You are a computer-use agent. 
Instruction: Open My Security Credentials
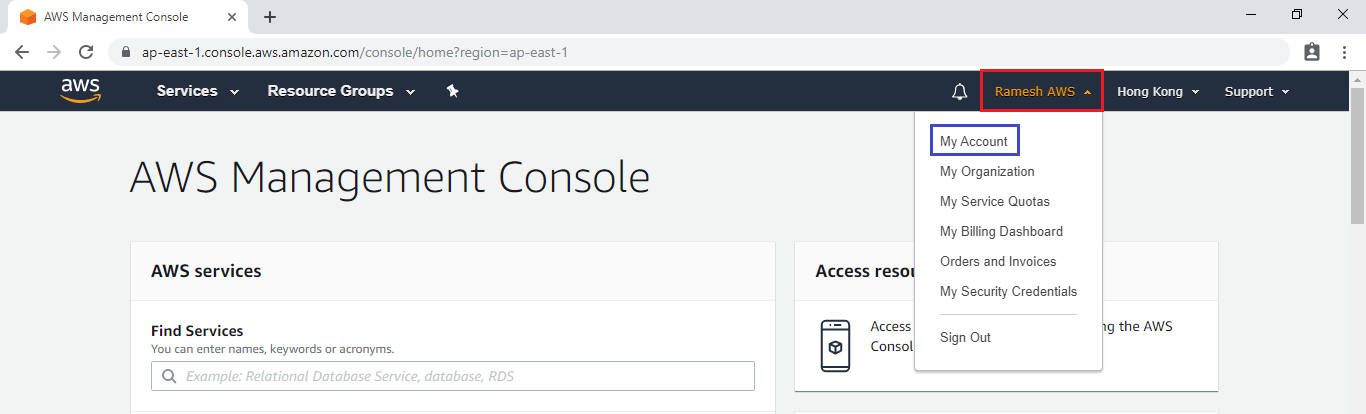[x=1008, y=292]
